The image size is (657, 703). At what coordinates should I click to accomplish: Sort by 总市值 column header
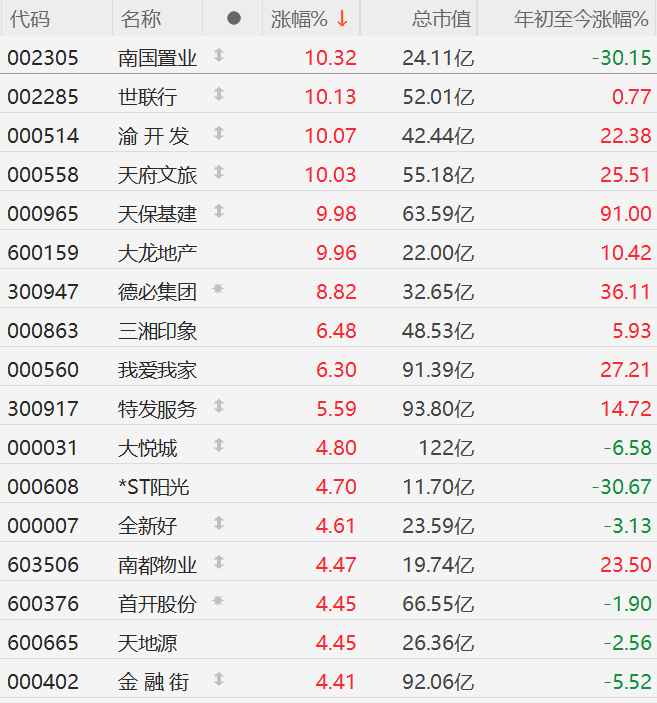(441, 19)
